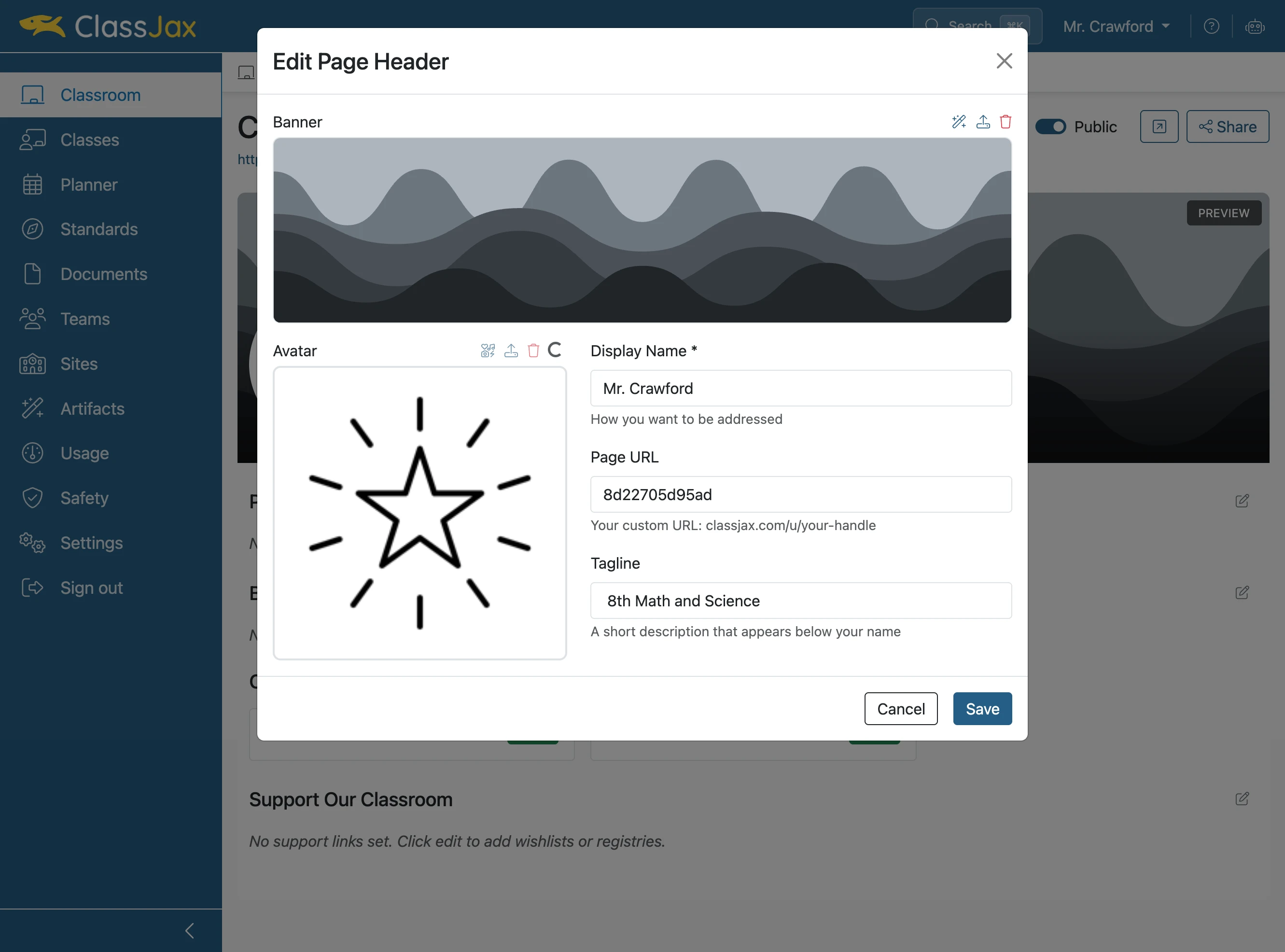Click the star avatar image preview
This screenshot has height=952, width=1285.
[419, 513]
